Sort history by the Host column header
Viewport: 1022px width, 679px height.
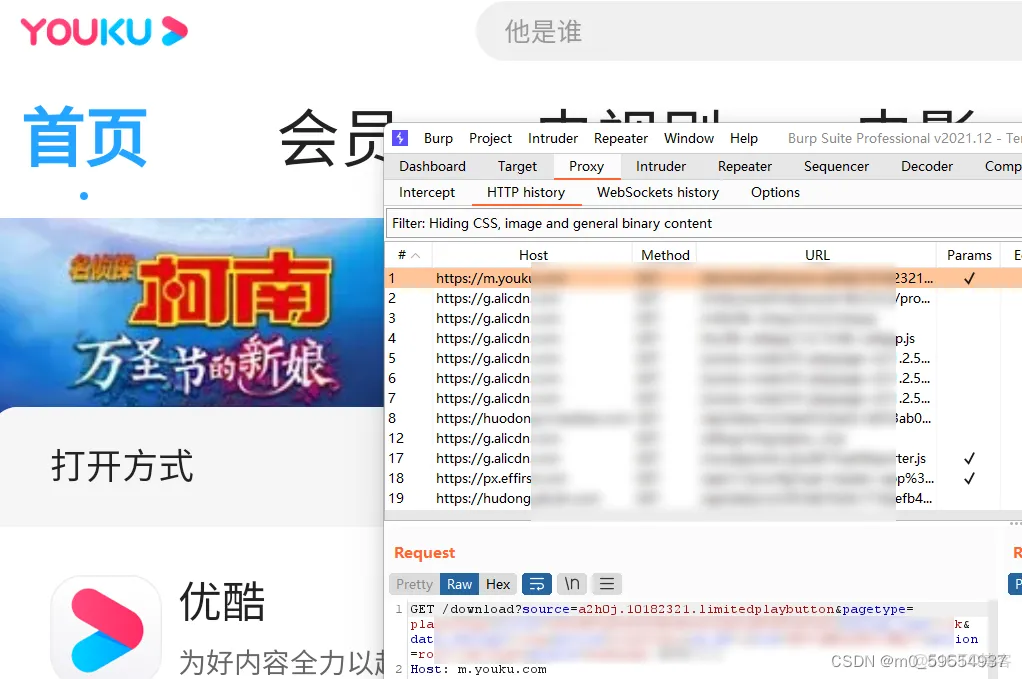(x=533, y=255)
